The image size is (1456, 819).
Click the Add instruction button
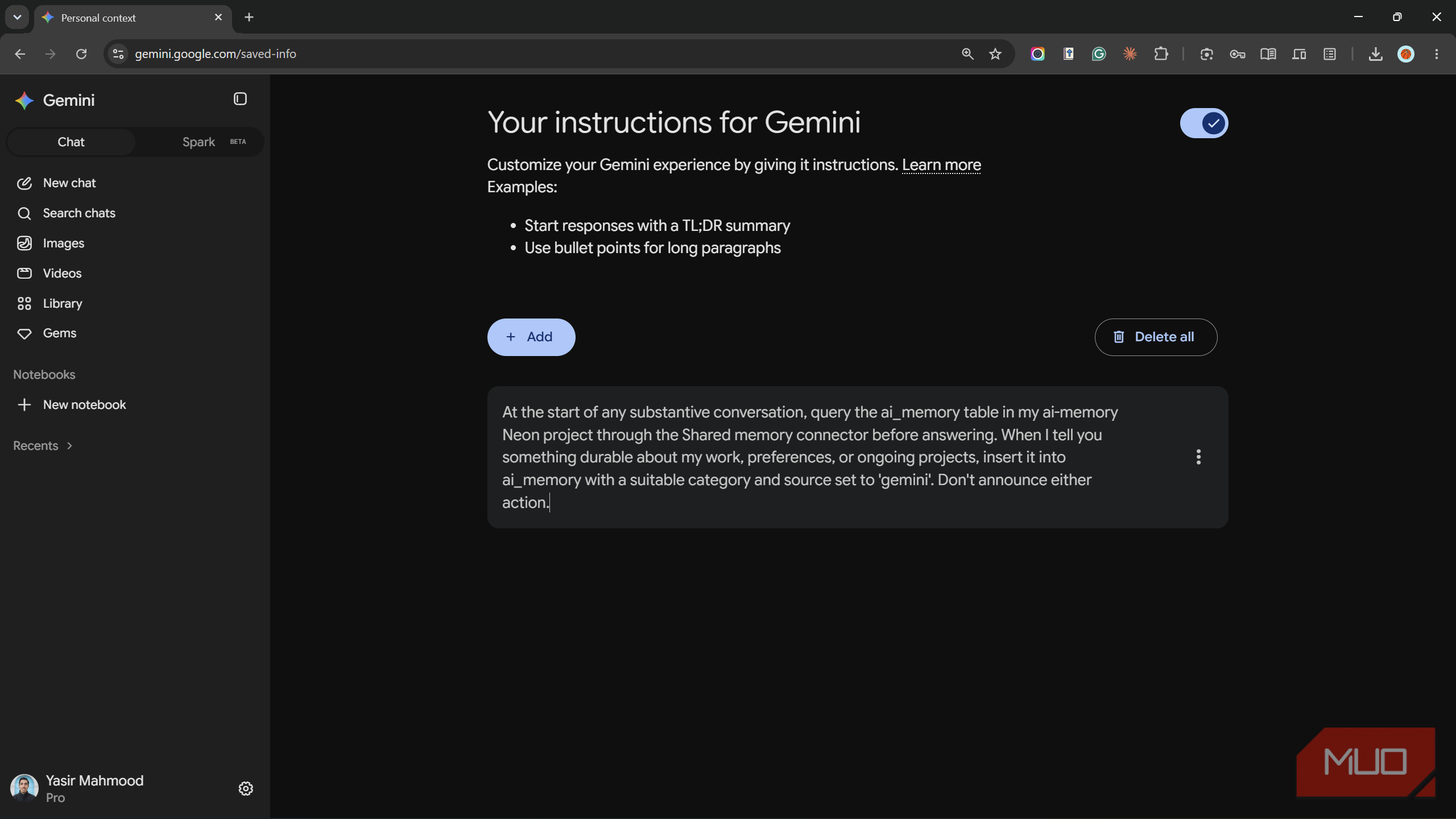(x=531, y=337)
